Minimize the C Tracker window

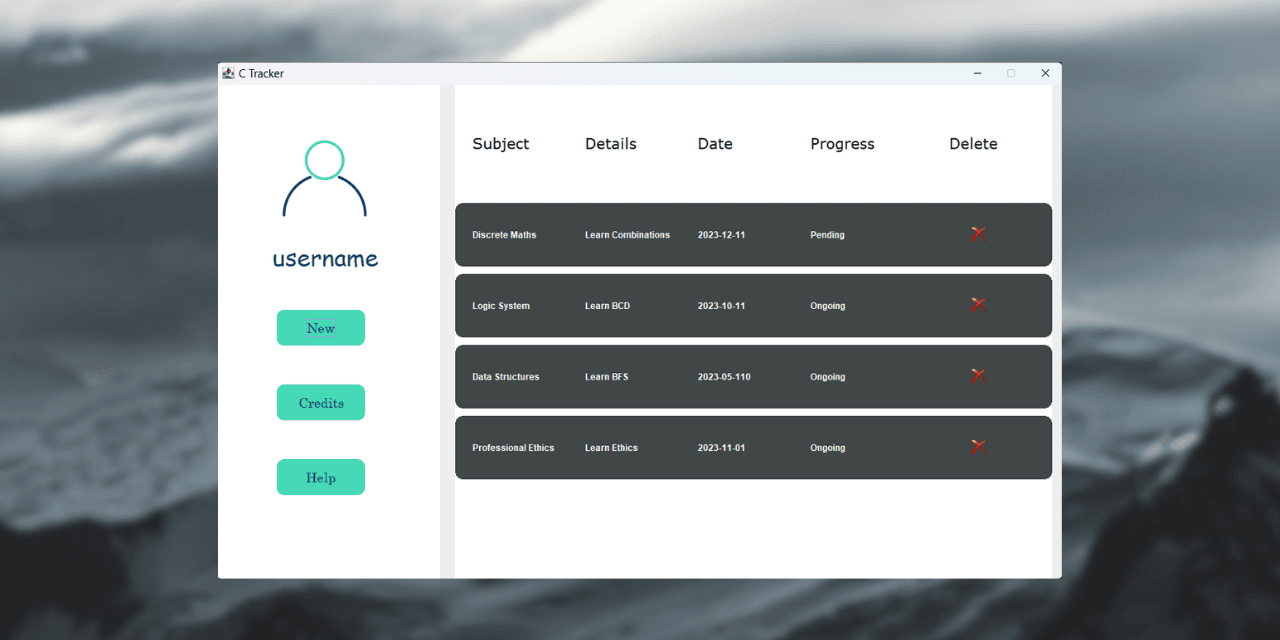click(977, 73)
